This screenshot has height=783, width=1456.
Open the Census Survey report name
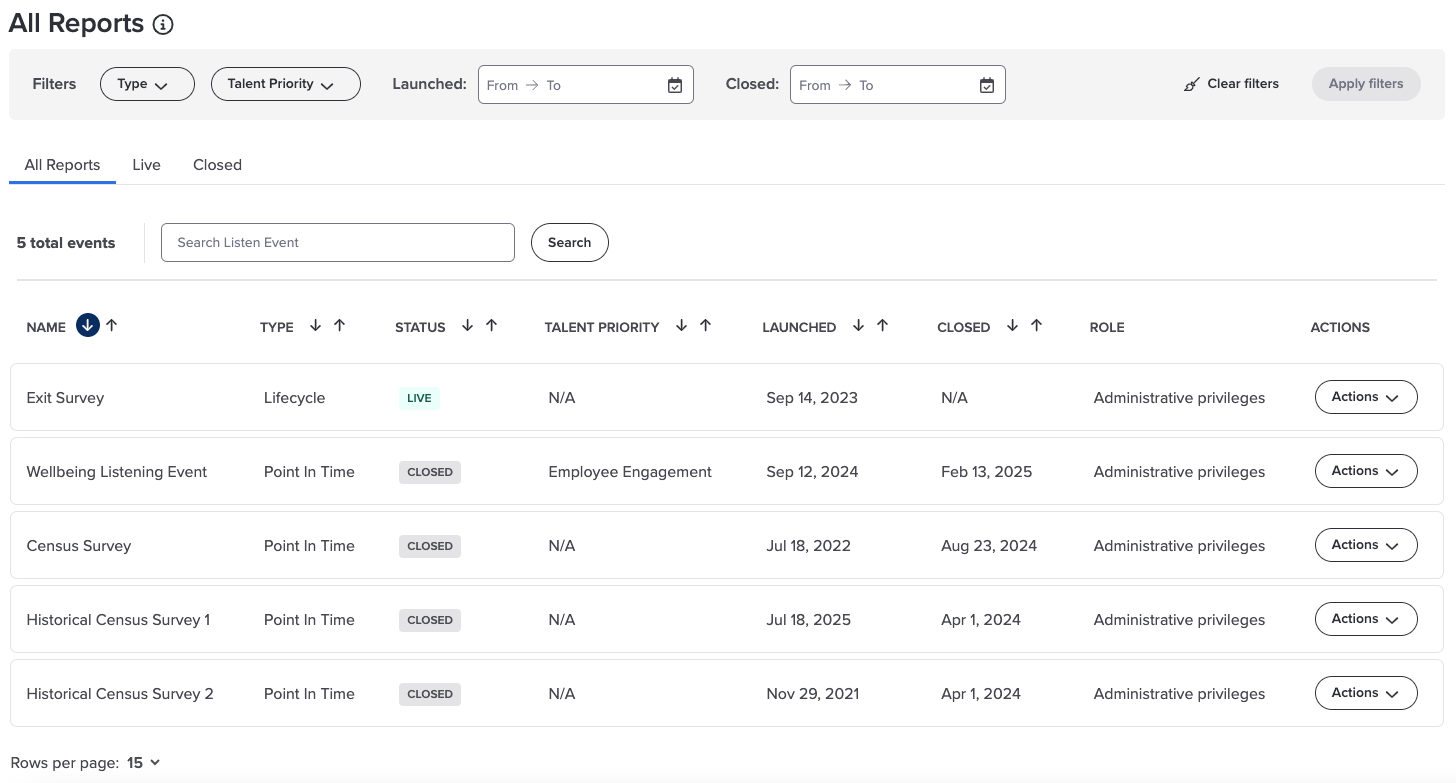[79, 546]
